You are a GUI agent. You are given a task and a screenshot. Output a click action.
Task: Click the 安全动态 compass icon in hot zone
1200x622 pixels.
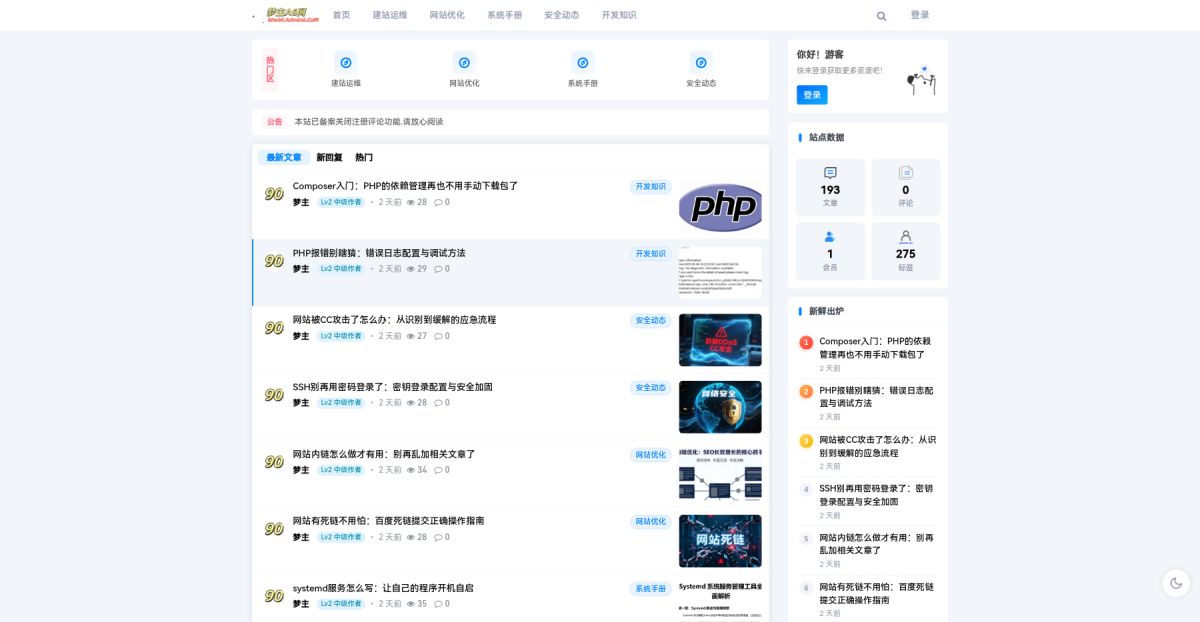click(701, 62)
